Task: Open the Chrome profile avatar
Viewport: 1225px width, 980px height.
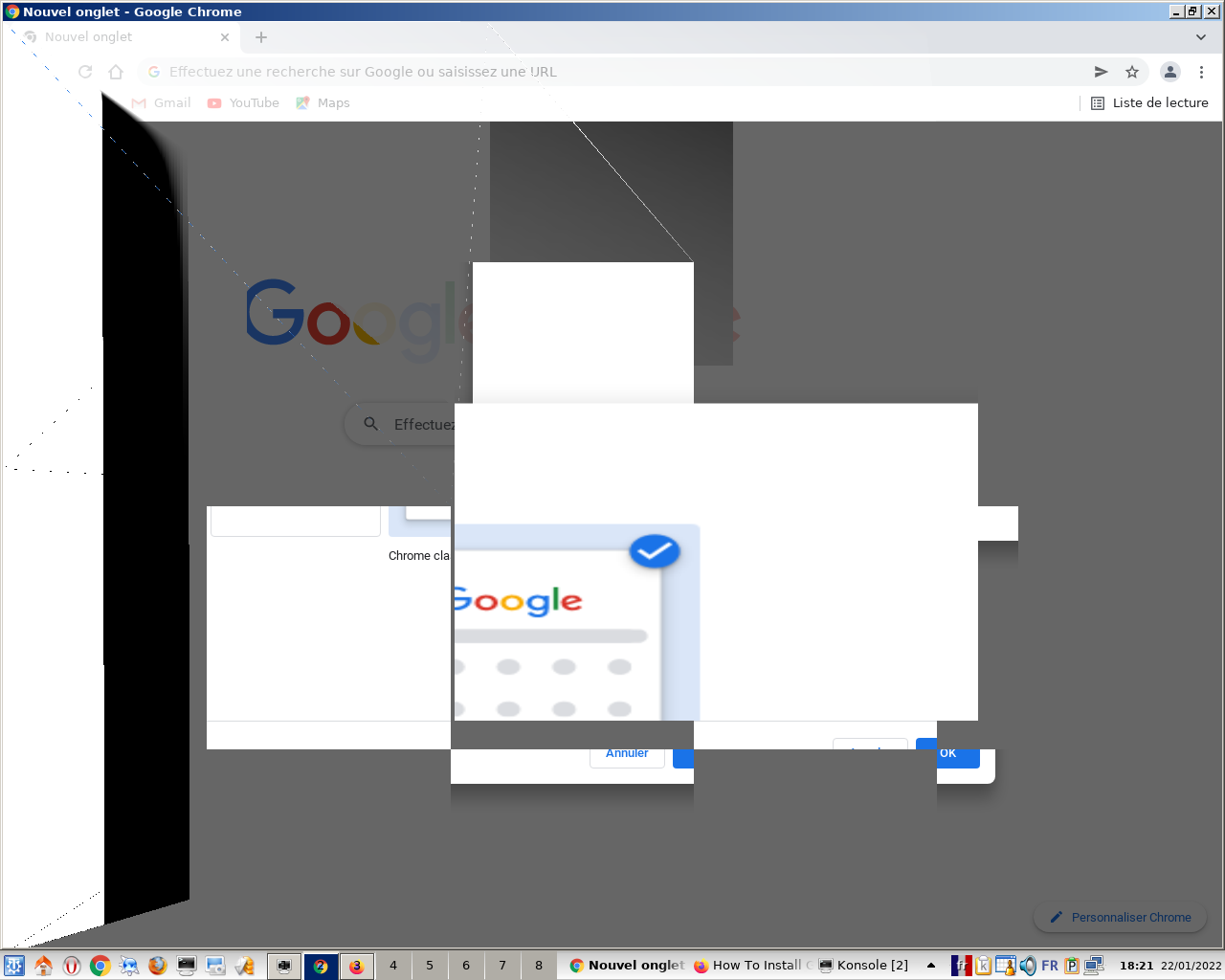Action: click(1170, 72)
